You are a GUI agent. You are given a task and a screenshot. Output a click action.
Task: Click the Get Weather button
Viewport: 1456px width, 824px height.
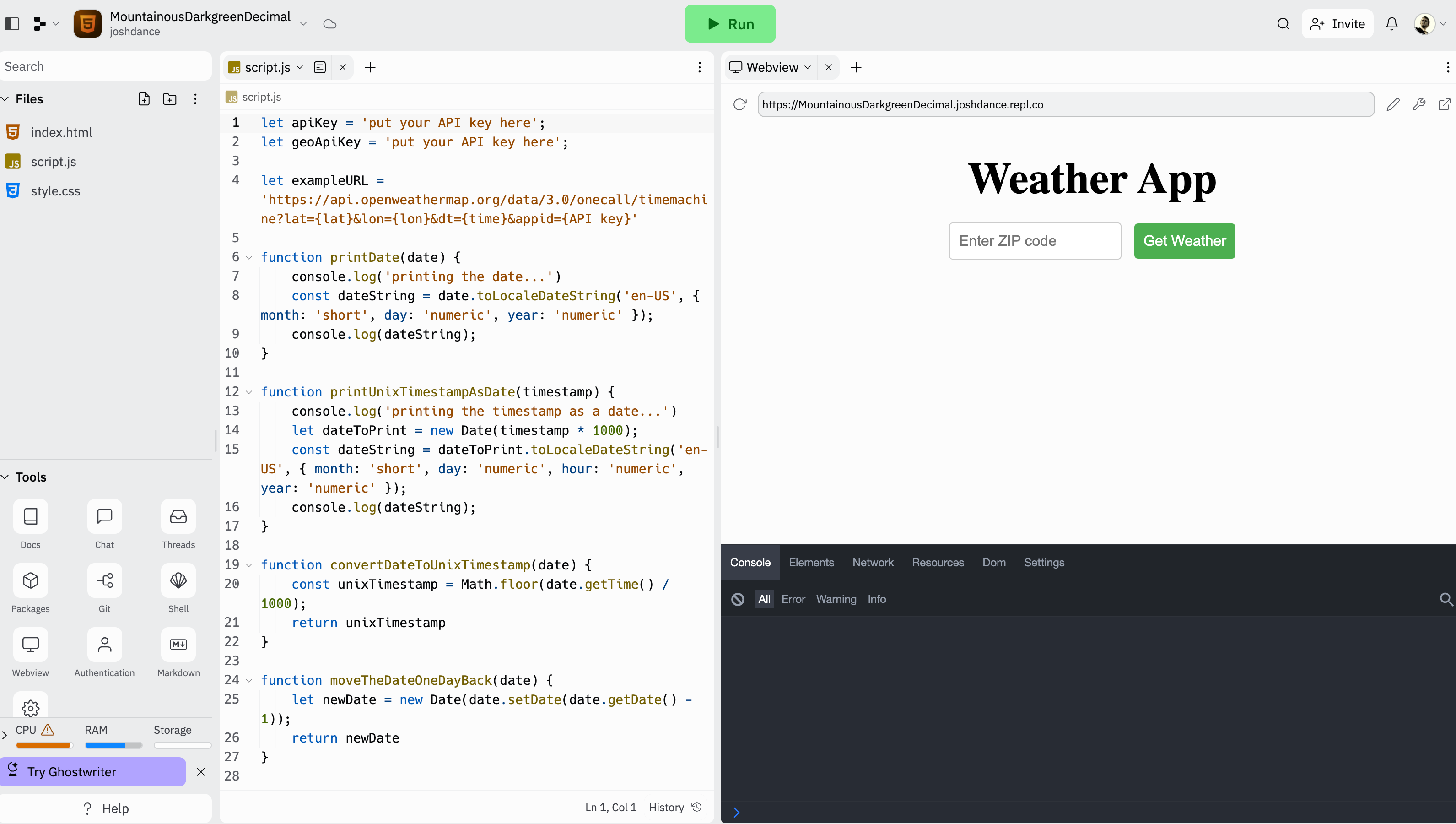pyautogui.click(x=1185, y=241)
